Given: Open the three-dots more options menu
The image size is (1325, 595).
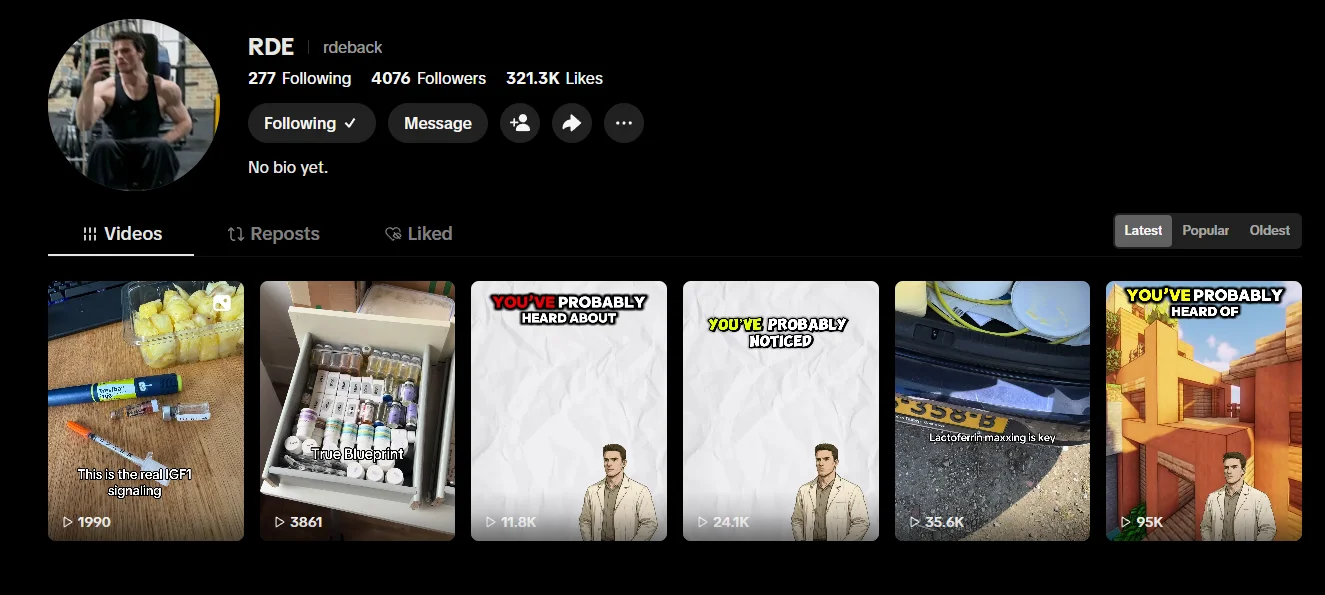Looking at the screenshot, I should click(x=624, y=123).
